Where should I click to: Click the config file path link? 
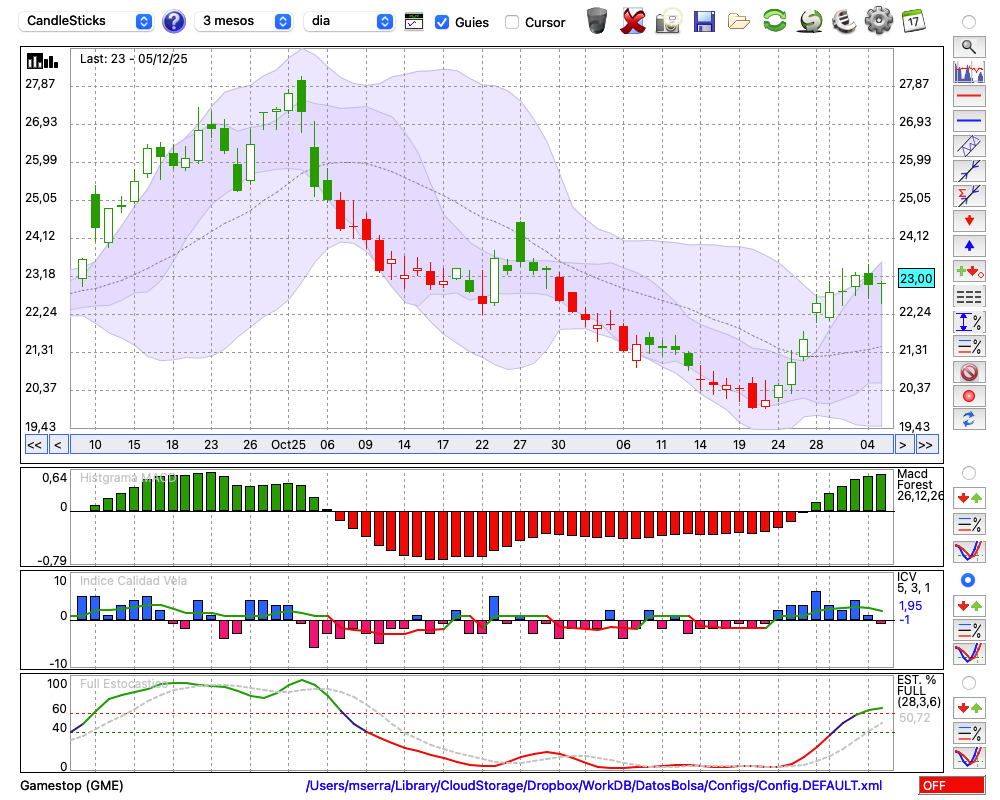594,786
